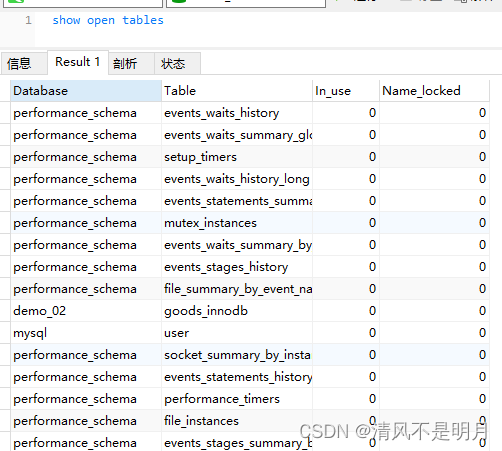Select the user table cell
The height and width of the screenshot is (451, 502).
[237, 333]
